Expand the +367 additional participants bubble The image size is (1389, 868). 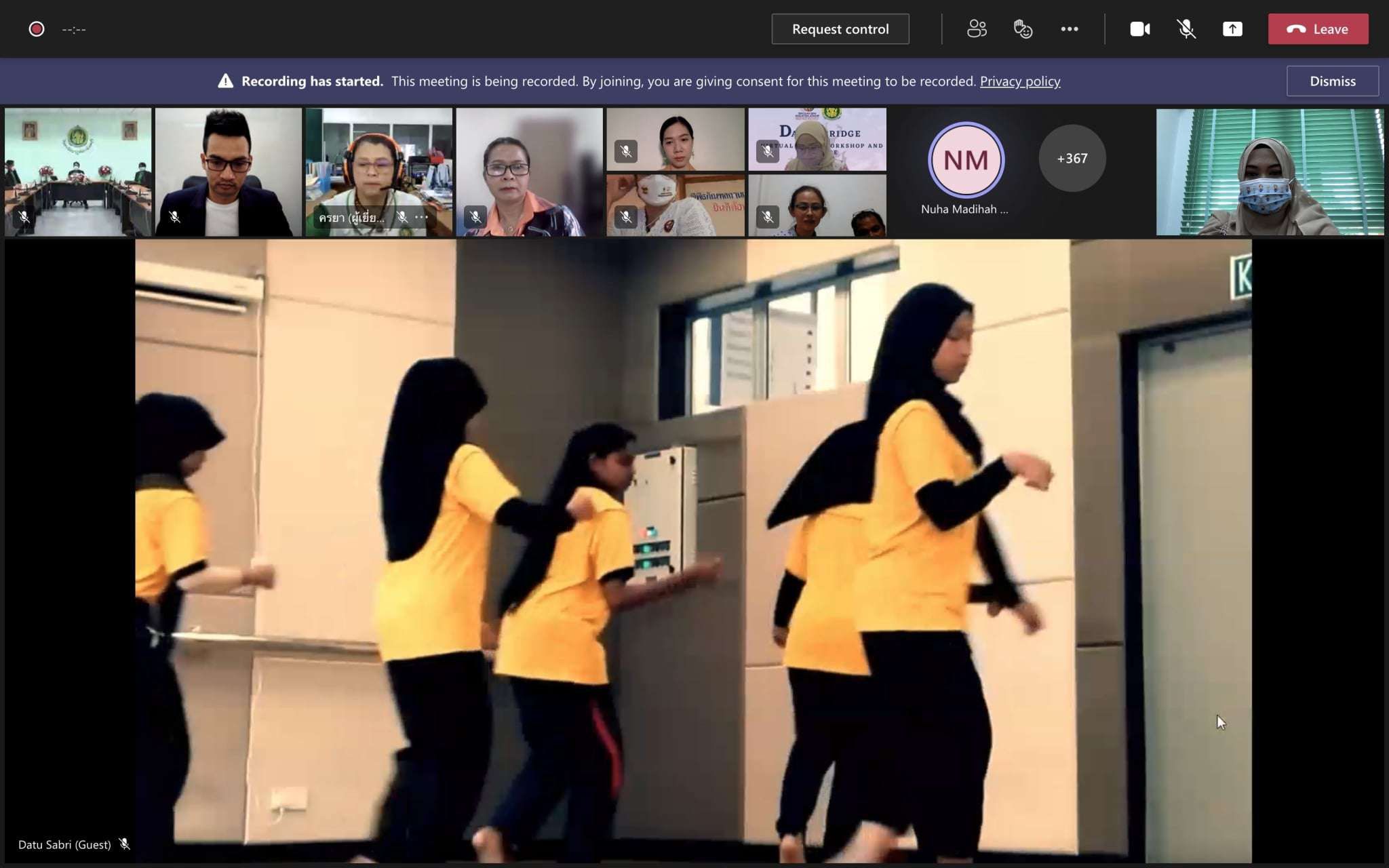1072,159
